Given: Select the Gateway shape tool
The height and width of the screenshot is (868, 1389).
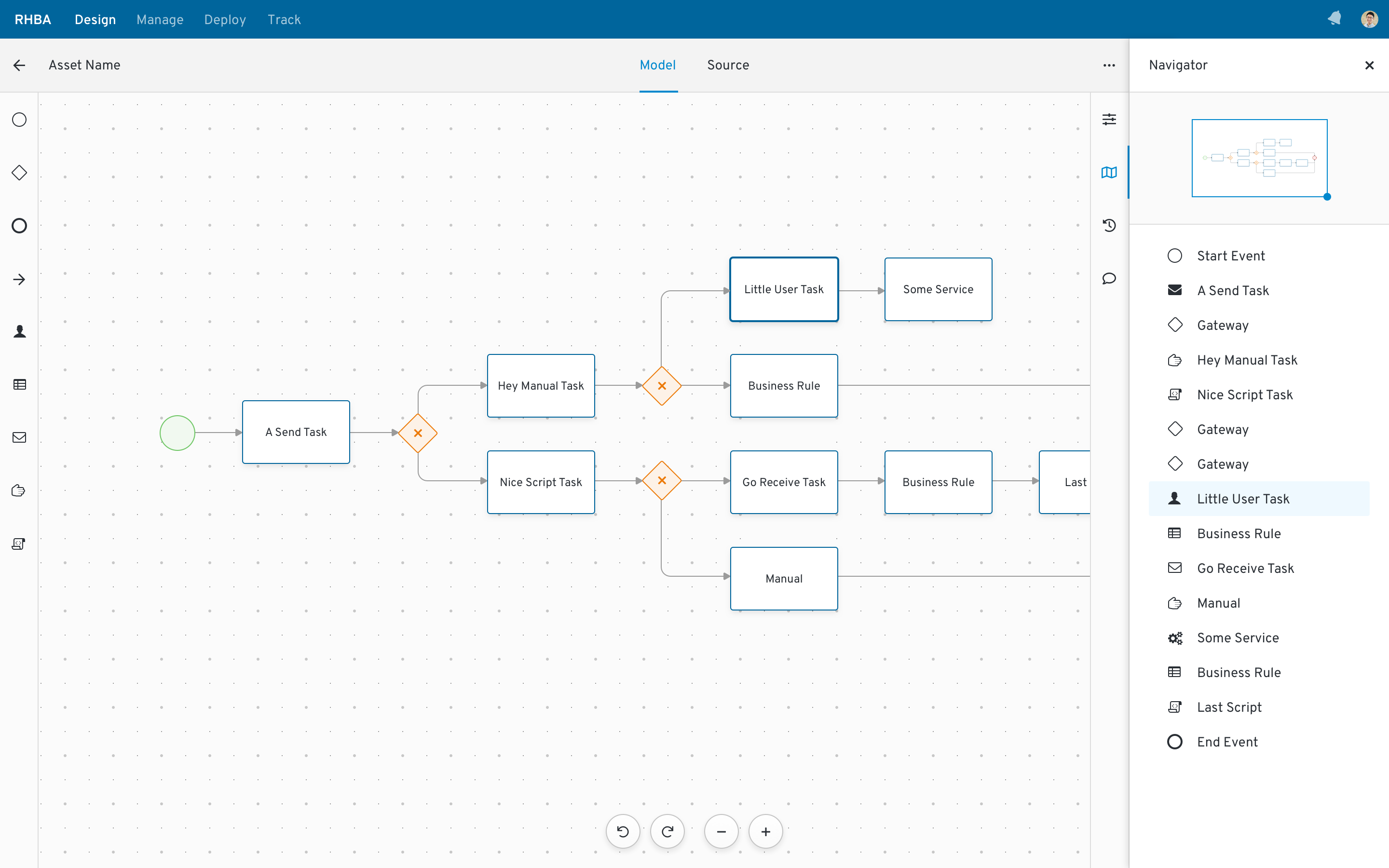Looking at the screenshot, I should point(19,173).
